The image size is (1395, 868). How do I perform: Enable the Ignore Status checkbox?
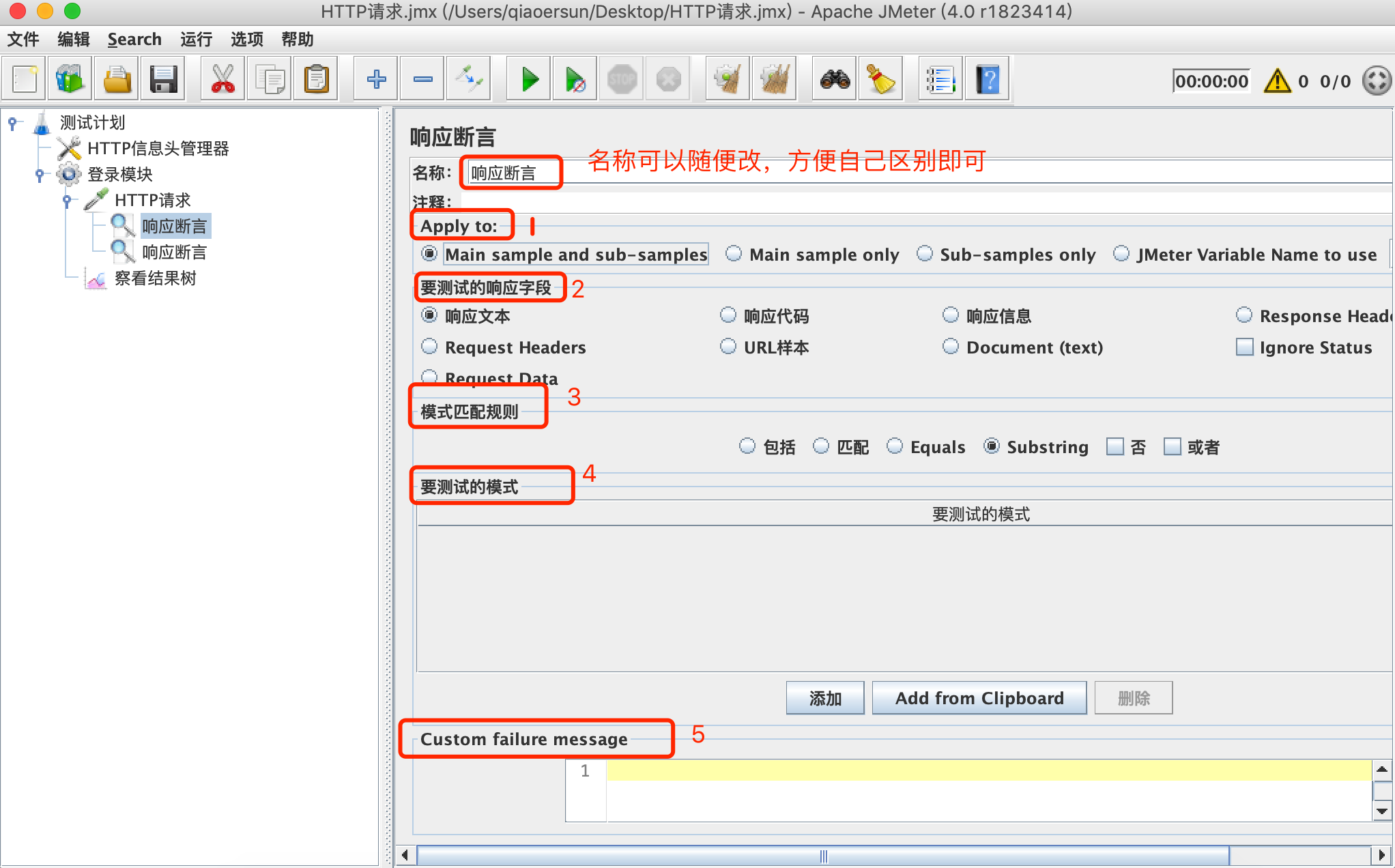click(1245, 347)
